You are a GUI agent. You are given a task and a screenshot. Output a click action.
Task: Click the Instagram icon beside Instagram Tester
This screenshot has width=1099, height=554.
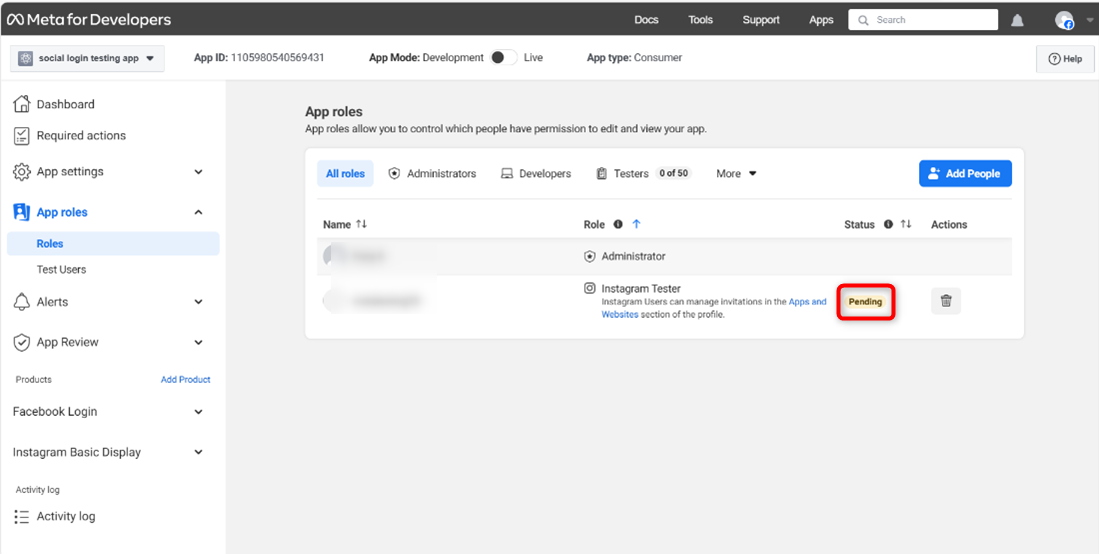590,288
